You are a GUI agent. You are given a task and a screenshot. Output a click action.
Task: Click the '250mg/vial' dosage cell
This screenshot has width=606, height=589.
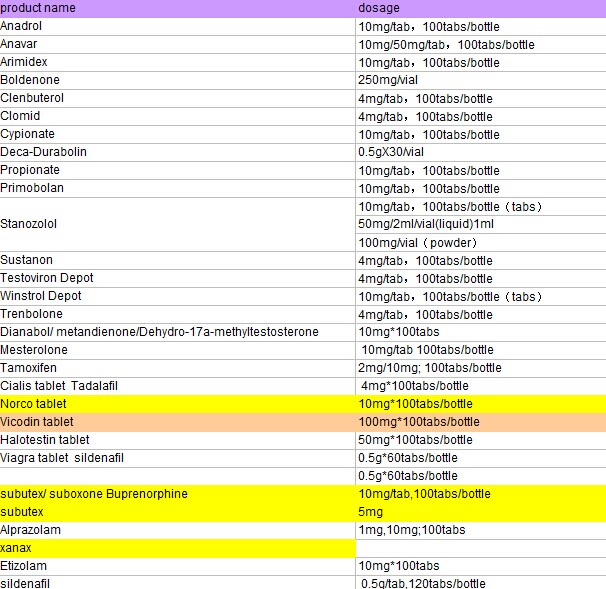(481, 80)
